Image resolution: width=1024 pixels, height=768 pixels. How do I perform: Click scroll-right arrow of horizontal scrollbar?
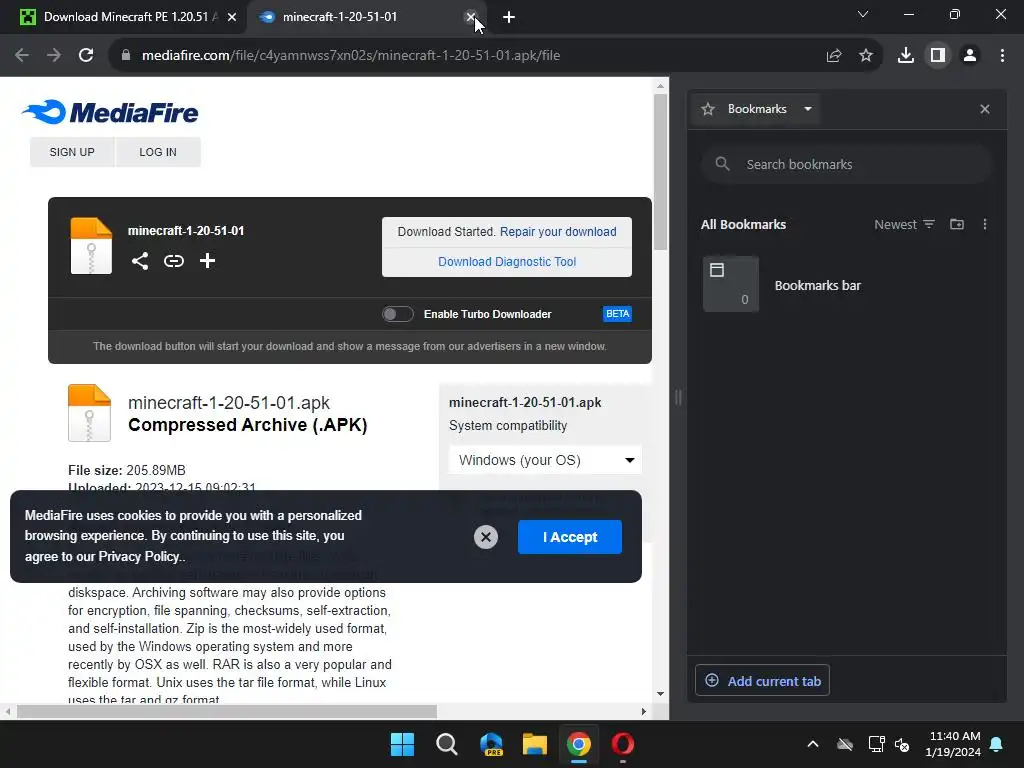[x=644, y=711]
